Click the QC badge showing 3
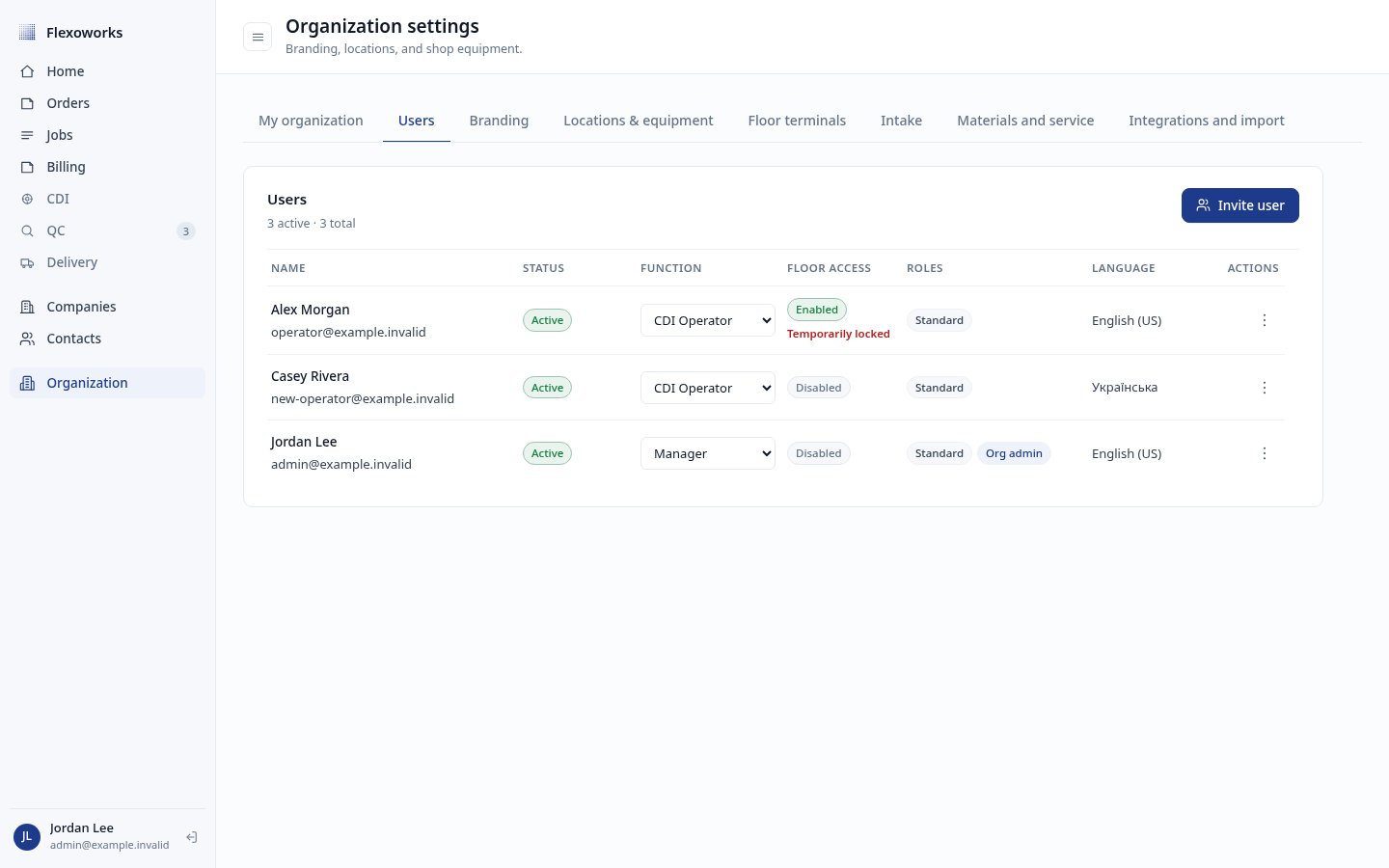 tap(186, 231)
